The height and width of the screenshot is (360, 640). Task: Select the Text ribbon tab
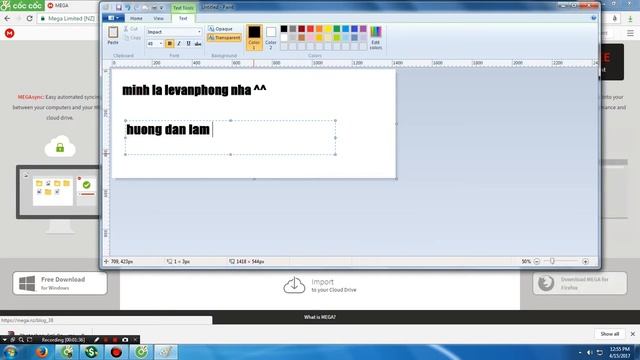coord(183,18)
